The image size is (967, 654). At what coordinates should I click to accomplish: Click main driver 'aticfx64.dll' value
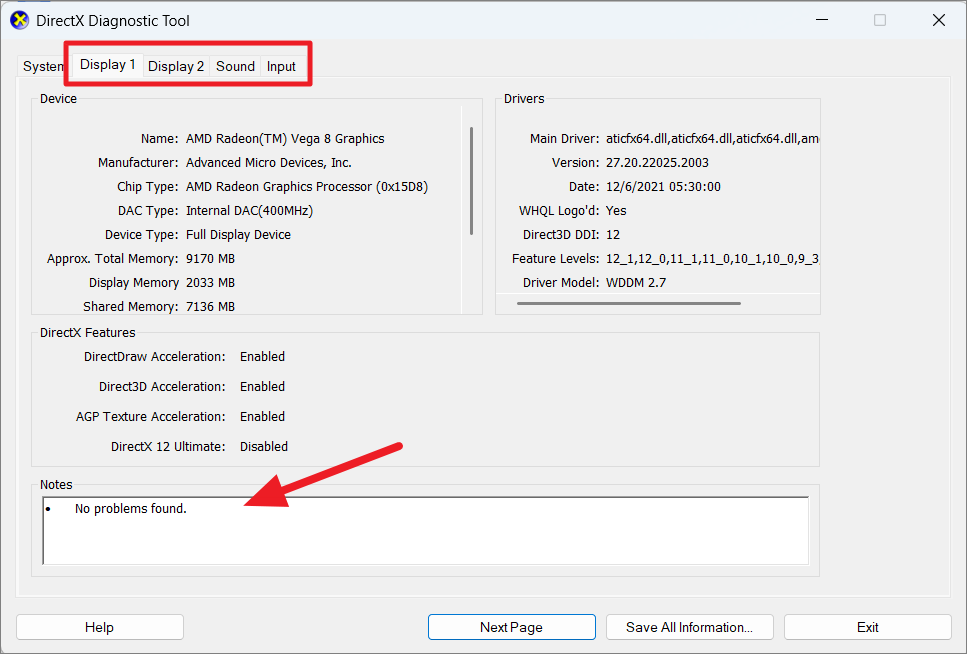(712, 138)
